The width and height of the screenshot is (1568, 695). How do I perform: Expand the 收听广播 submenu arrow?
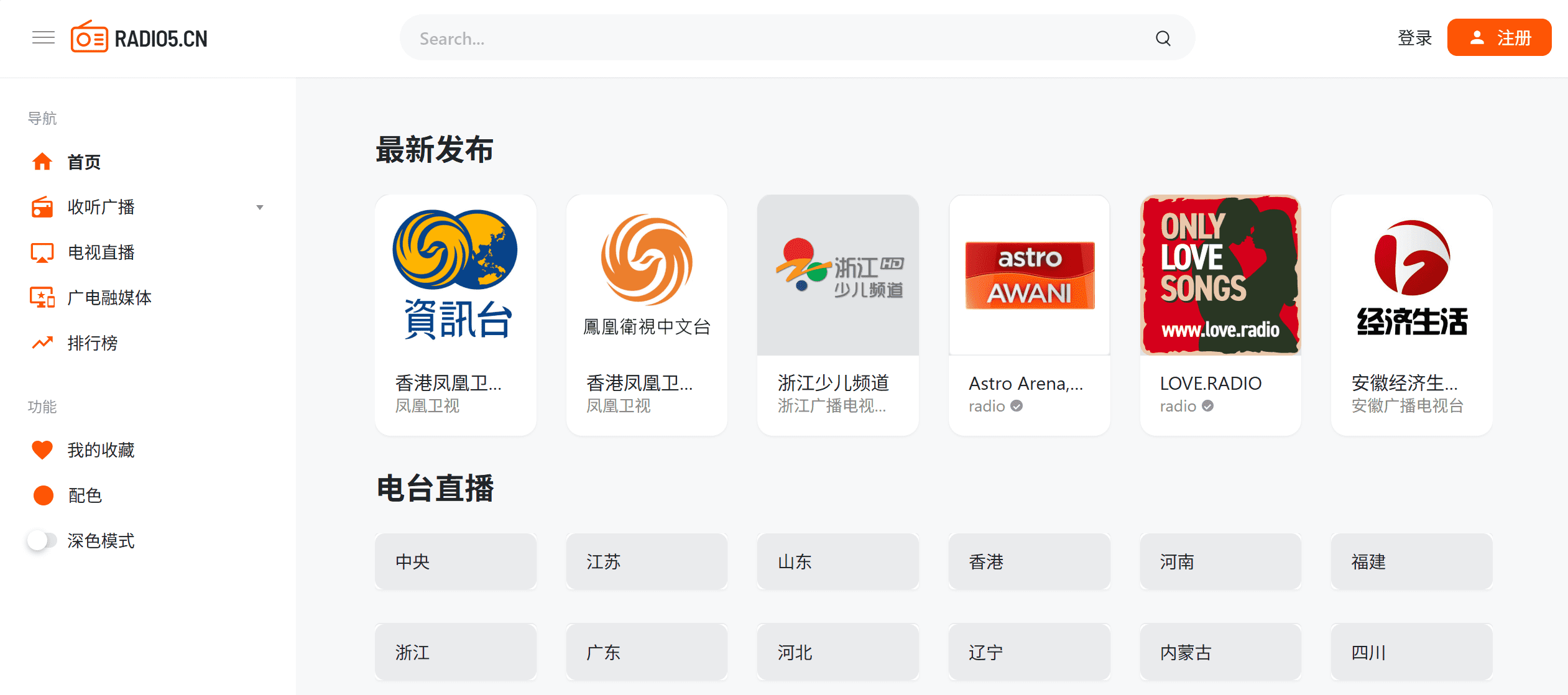click(x=260, y=208)
